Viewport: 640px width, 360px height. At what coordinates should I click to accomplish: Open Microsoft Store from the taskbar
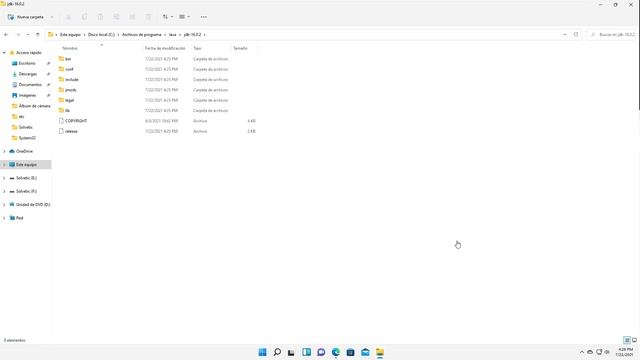click(x=351, y=352)
